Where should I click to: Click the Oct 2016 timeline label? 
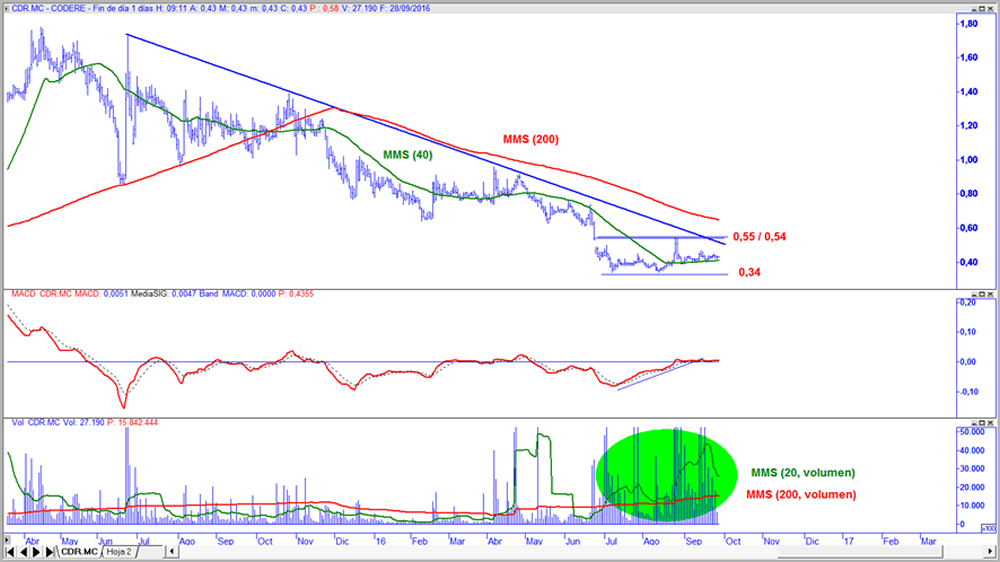733,541
